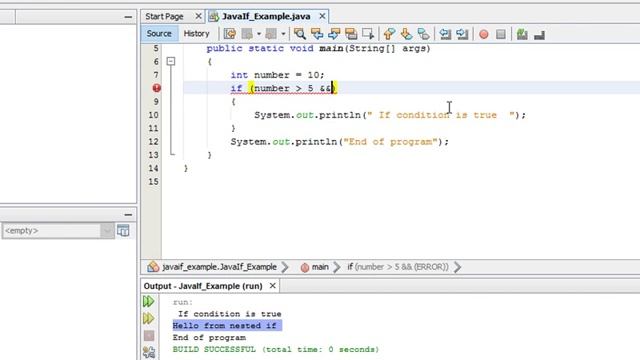Screen dimensions: 640x360
Task: Switch to Source view
Action: coord(159,33)
